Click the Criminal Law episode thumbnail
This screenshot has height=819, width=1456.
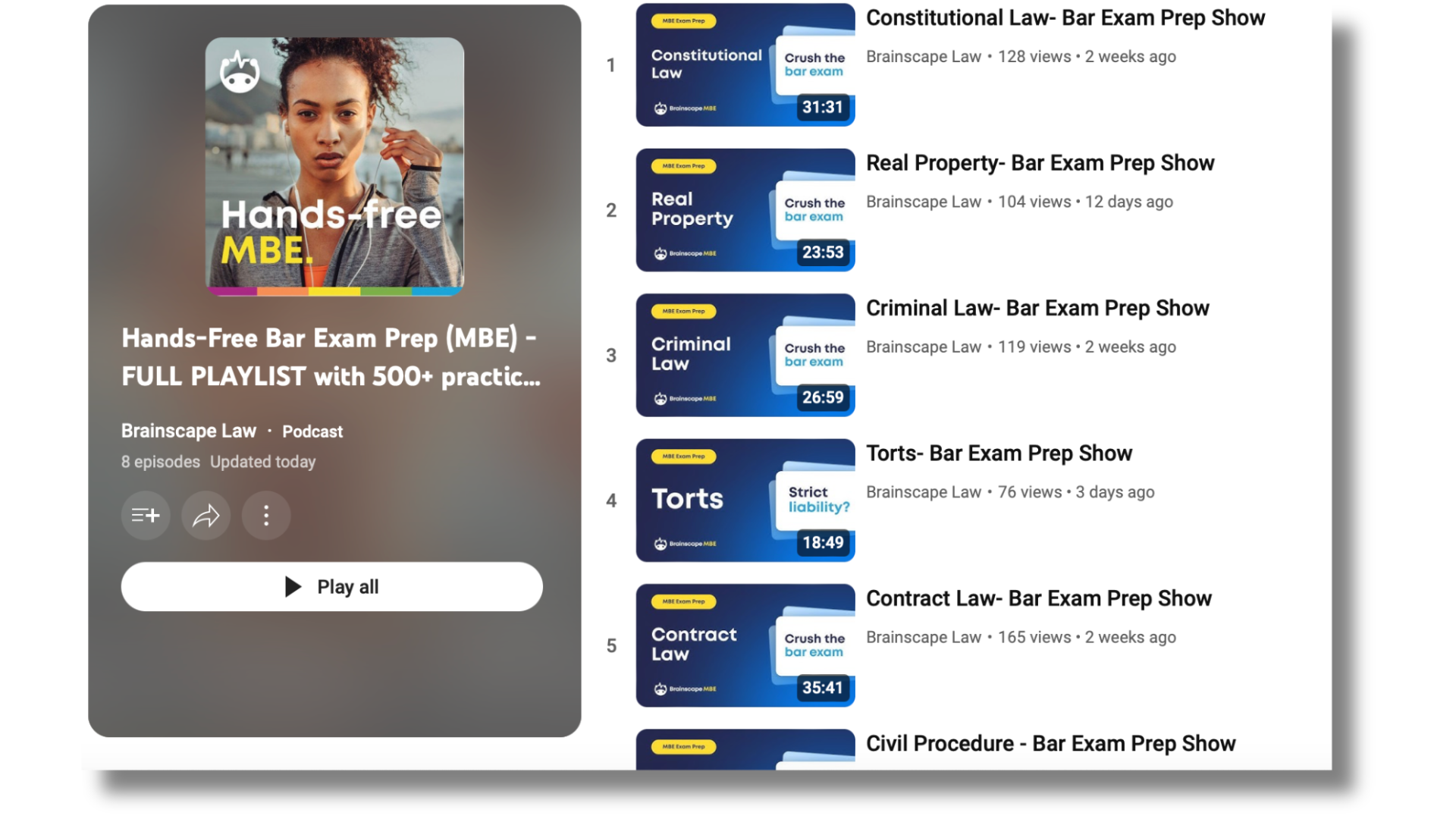coord(743,354)
